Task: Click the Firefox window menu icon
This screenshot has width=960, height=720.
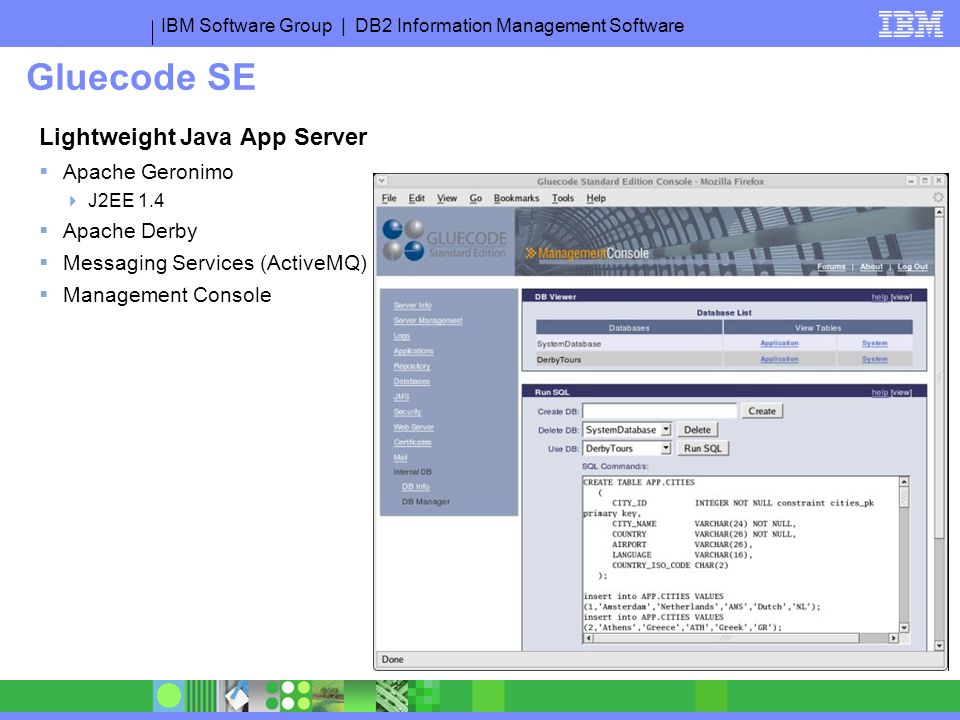Action: click(381, 181)
